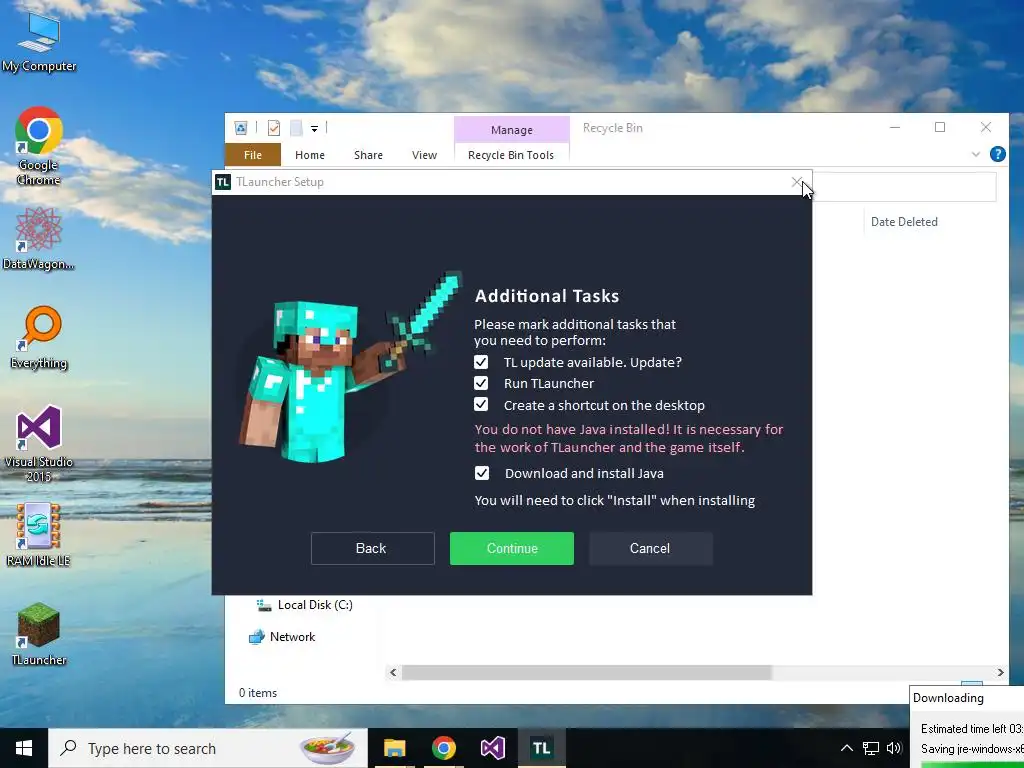Image resolution: width=1024 pixels, height=768 pixels.
Task: Click the Type here to search box
Action: tap(208, 748)
